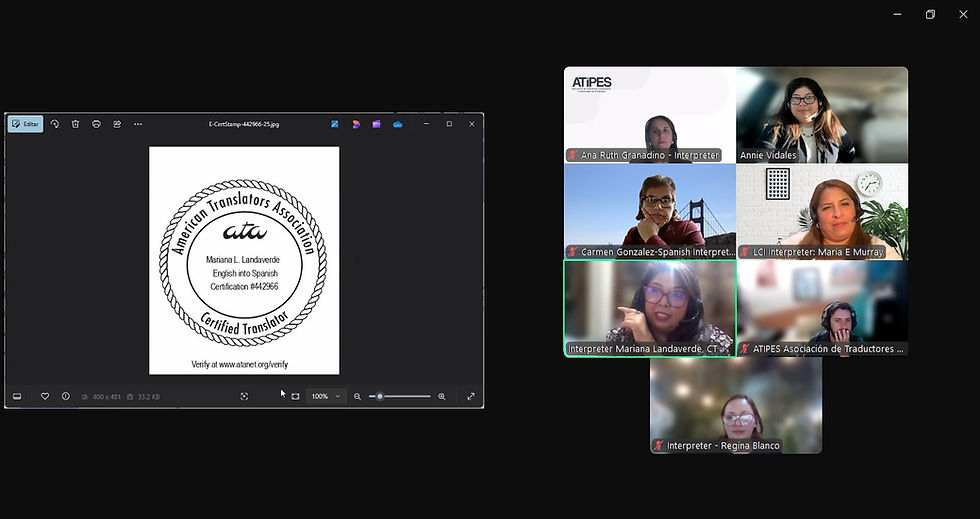Click muted mic icon for Carmen Gonzalez

pos(572,252)
